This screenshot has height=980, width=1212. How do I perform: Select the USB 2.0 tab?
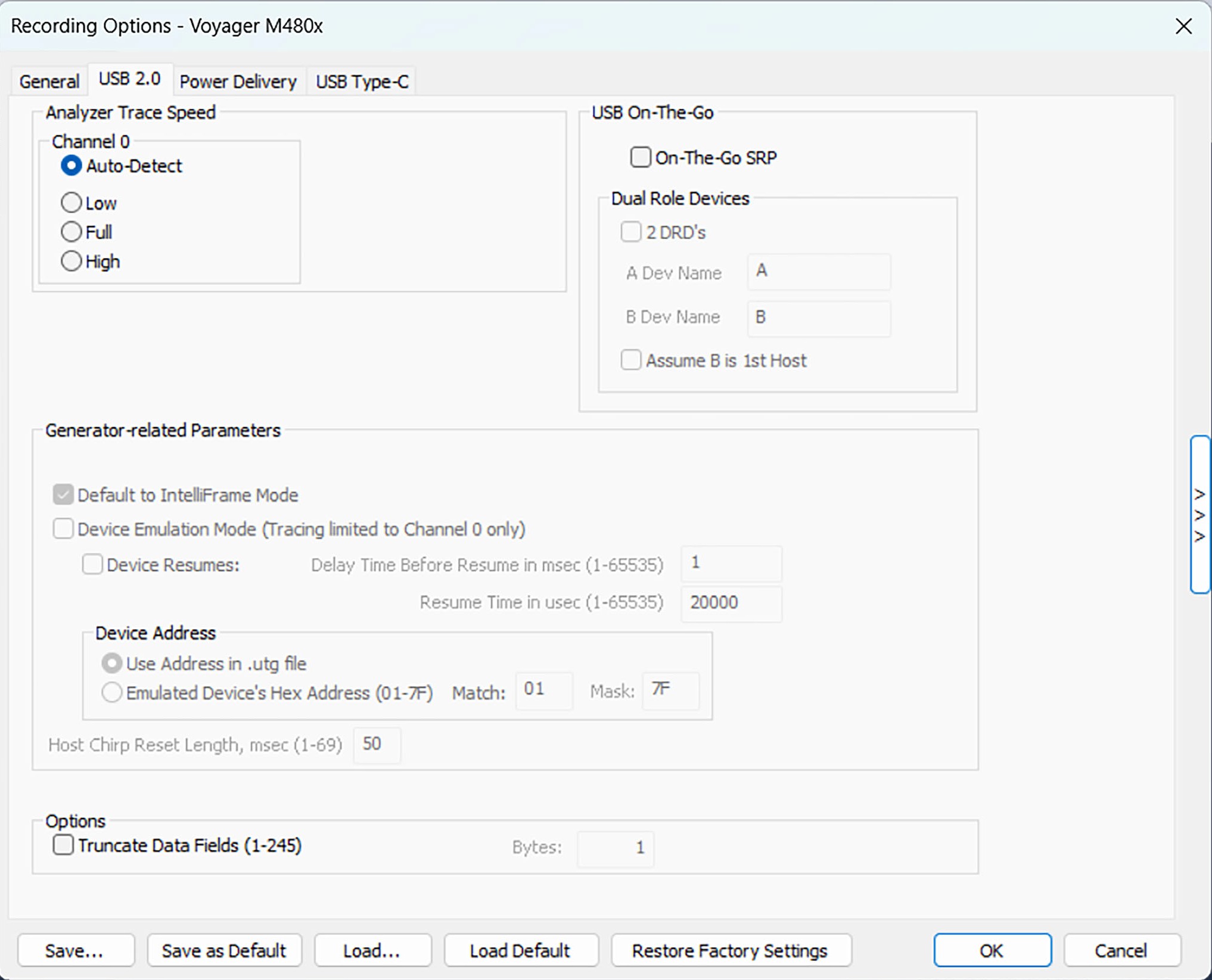point(130,79)
